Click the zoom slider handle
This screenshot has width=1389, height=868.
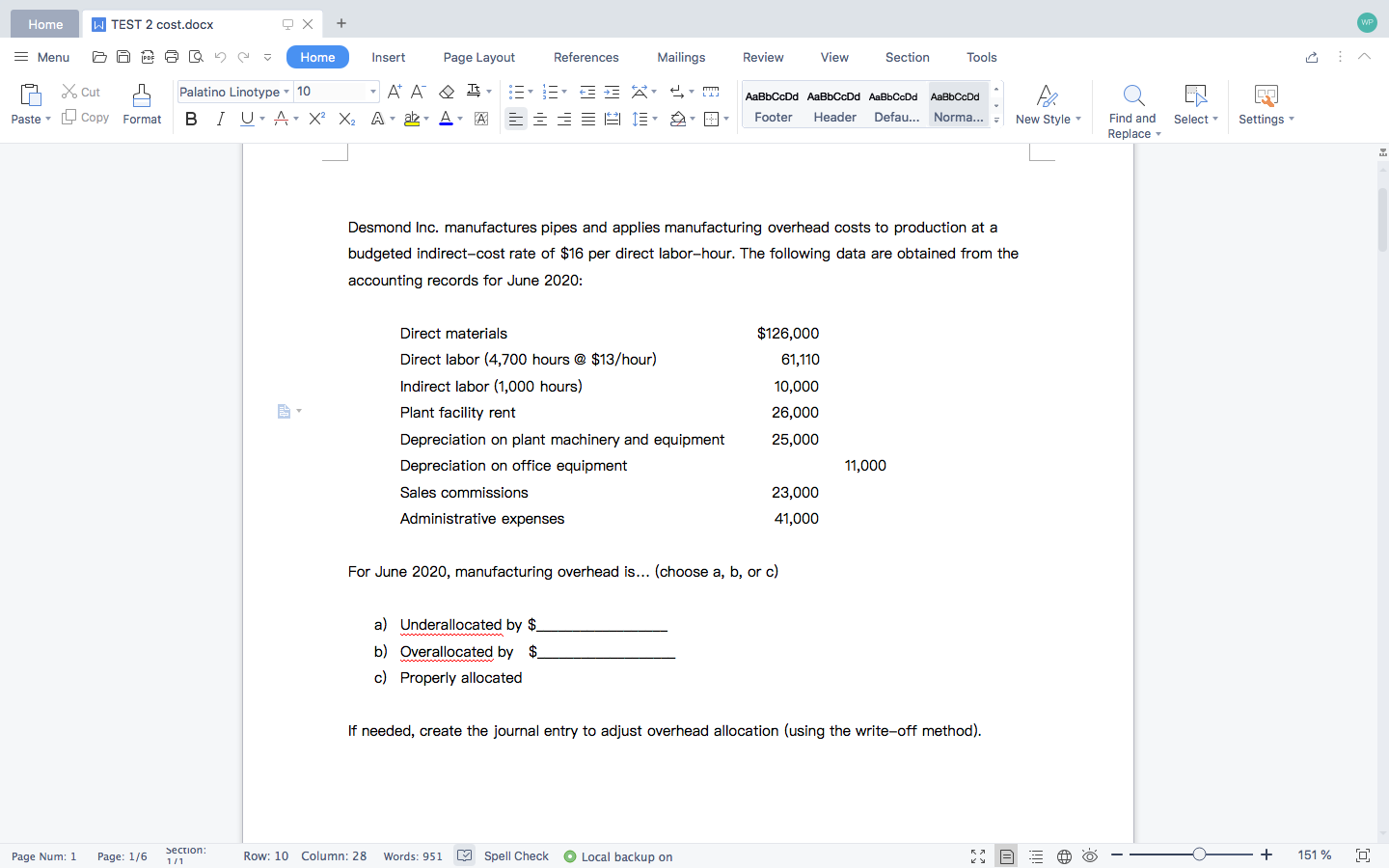(1199, 854)
